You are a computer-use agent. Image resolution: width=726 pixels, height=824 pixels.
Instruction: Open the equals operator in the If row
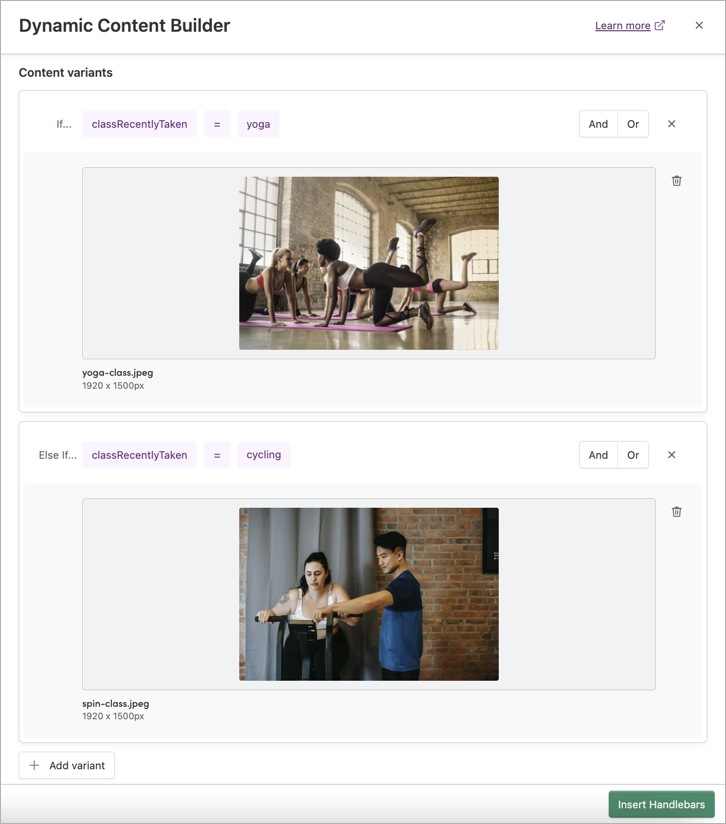pos(217,124)
